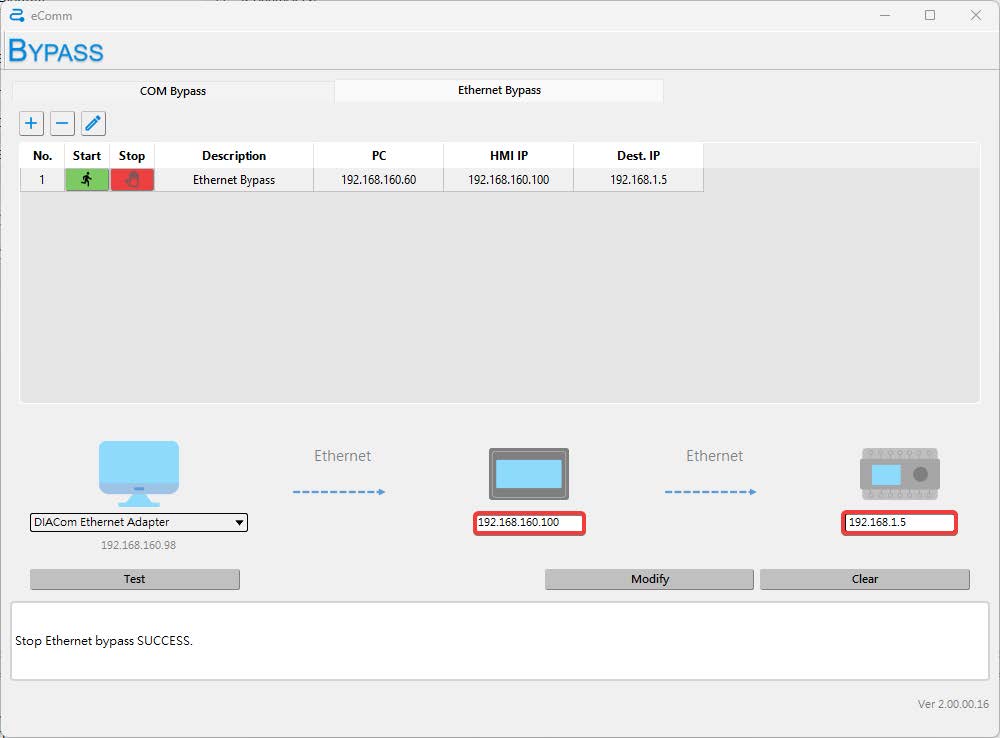Image resolution: width=1000 pixels, height=738 pixels.
Task: Click the PC monitor diagram icon
Action: click(x=139, y=468)
